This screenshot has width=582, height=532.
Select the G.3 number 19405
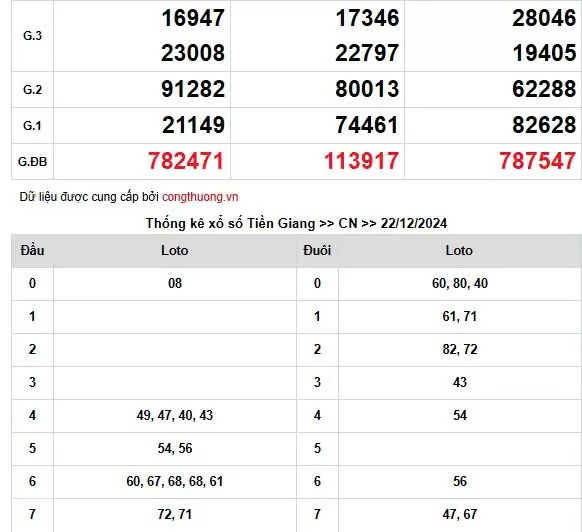544,53
